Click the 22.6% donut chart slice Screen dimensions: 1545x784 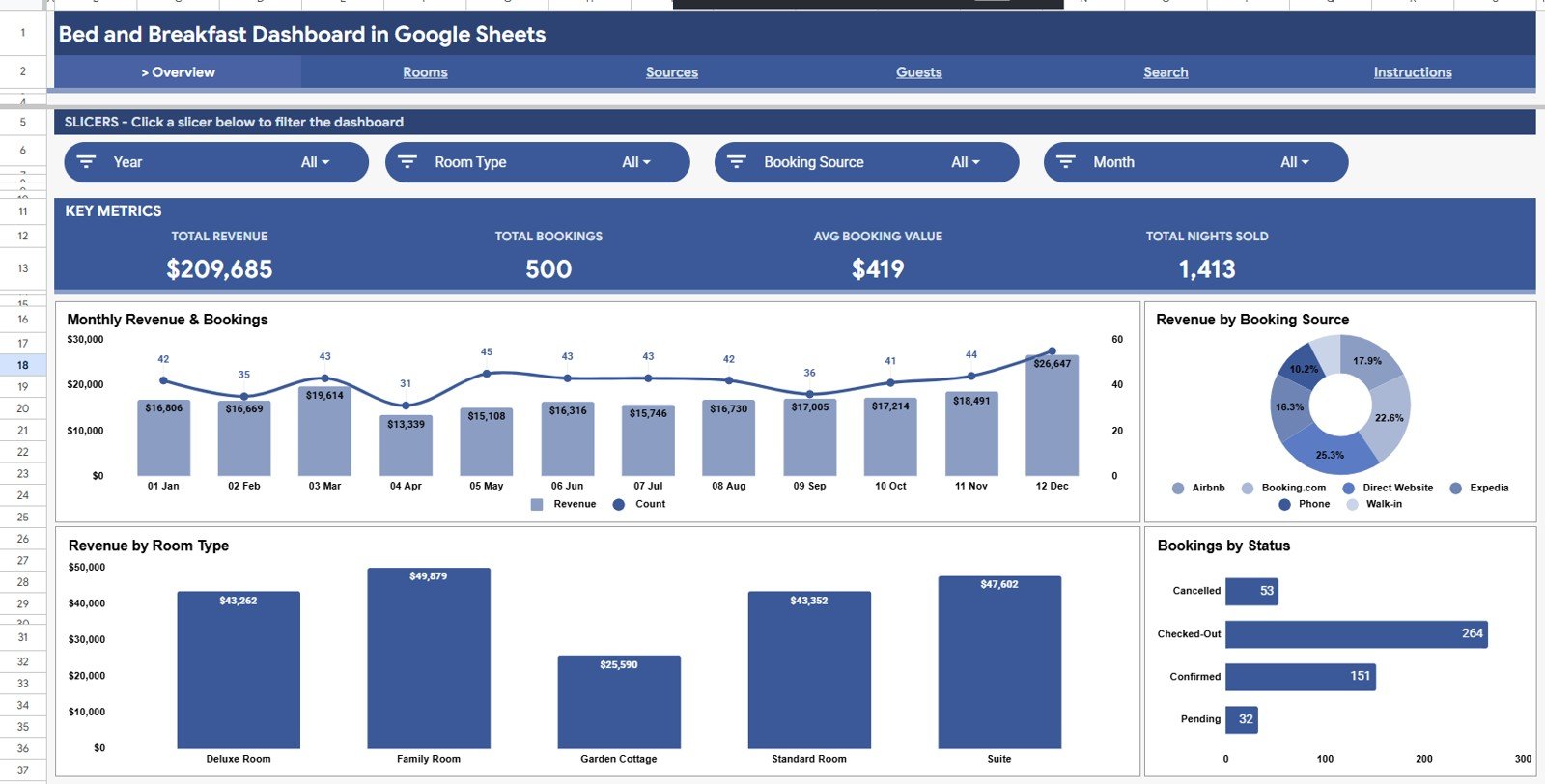tap(1389, 417)
